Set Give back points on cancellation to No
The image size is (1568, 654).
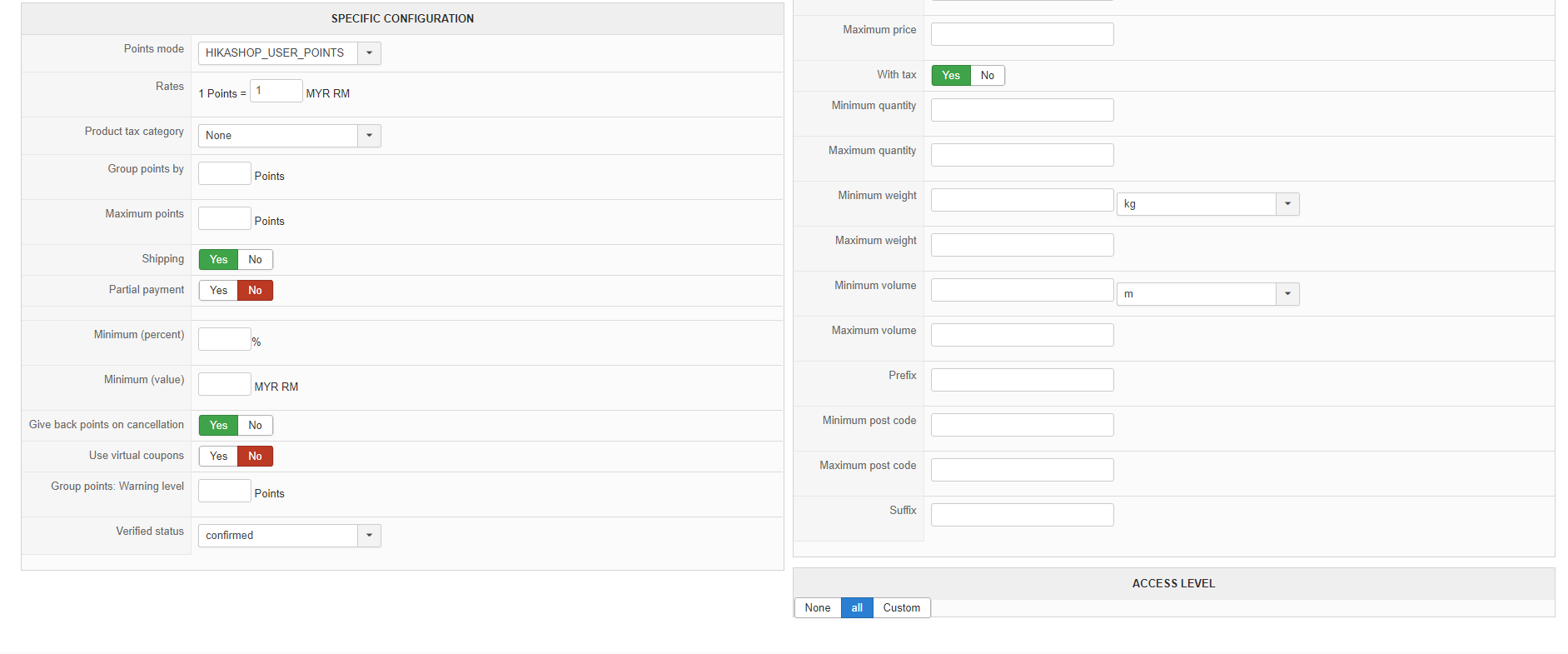255,426
